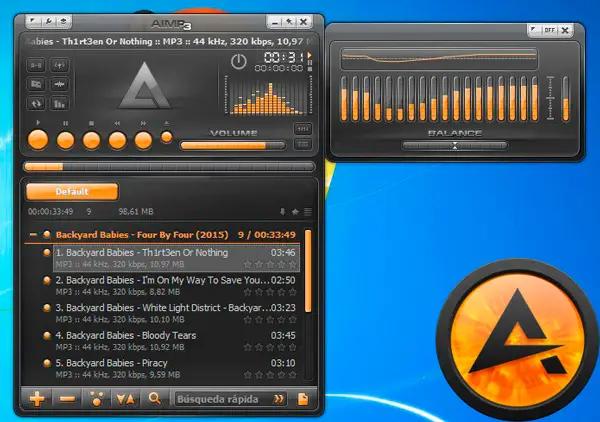Image resolution: width=600 pixels, height=422 pixels.
Task: Give Bloody Tears a one-star rating
Action: point(248,347)
